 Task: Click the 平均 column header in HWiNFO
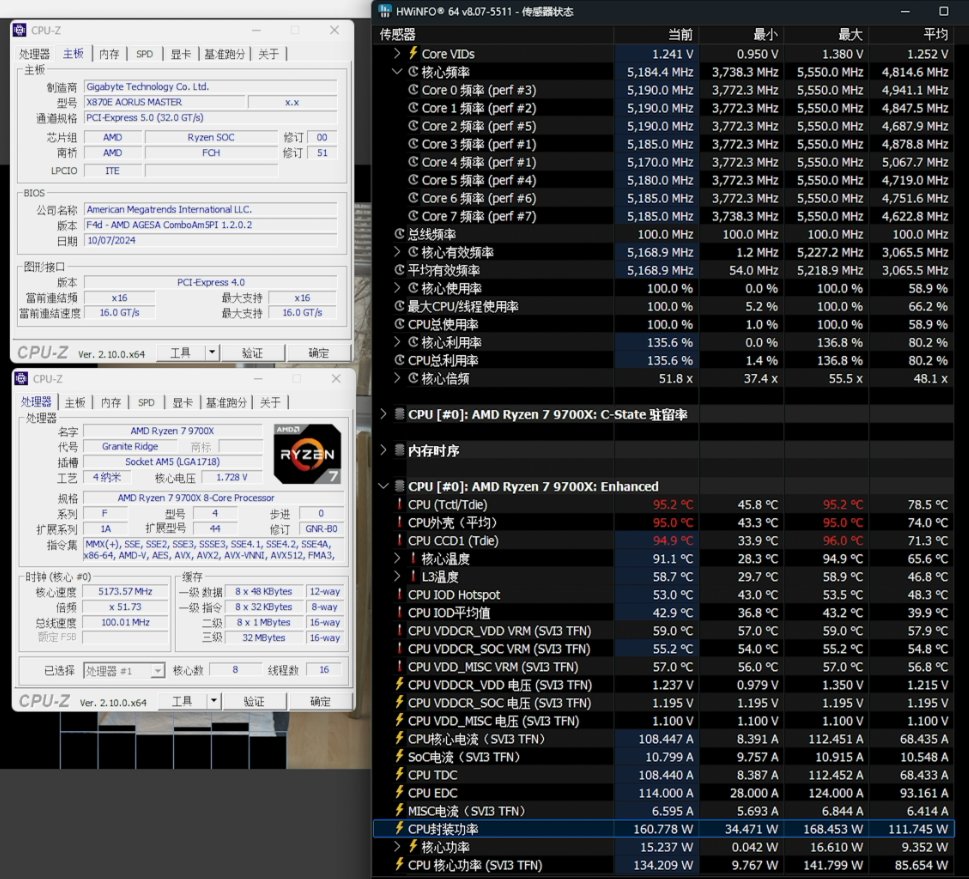pyautogui.click(x=912, y=35)
